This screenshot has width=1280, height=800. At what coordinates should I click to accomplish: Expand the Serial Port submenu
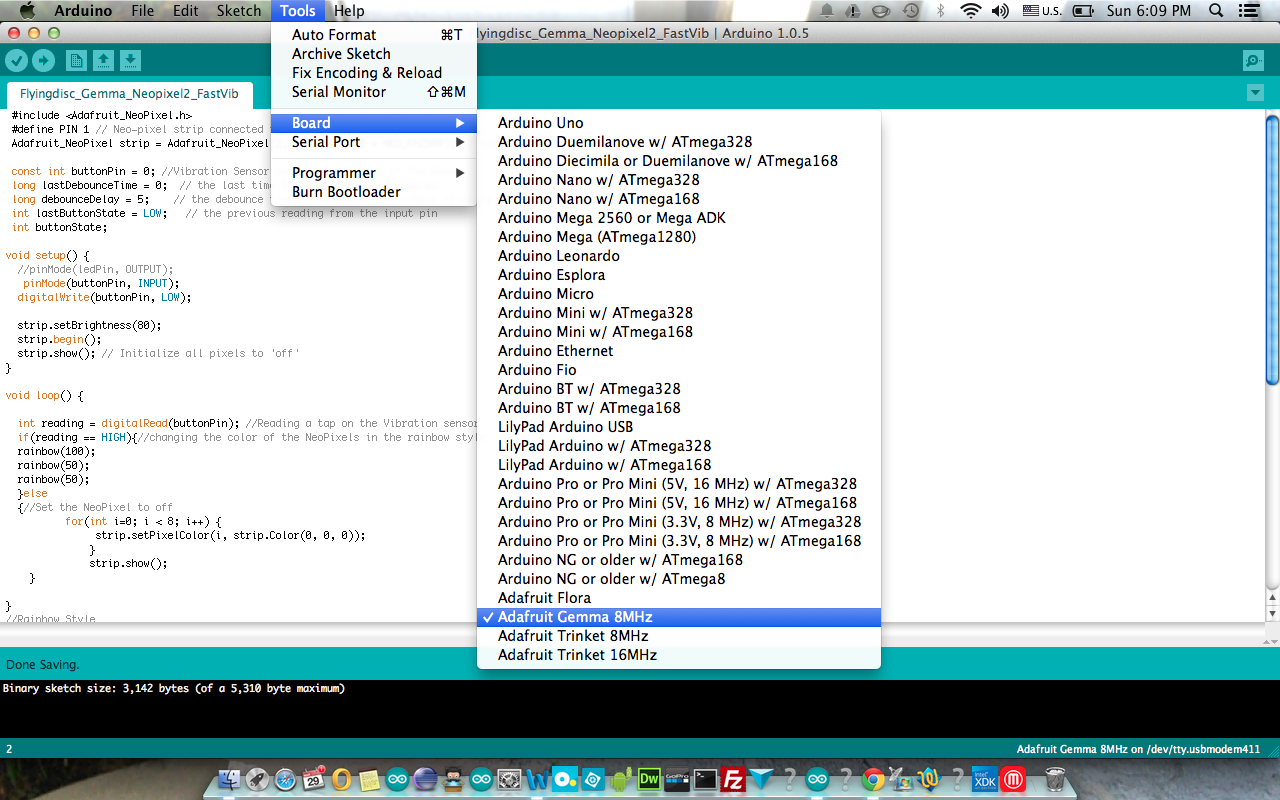(x=374, y=142)
